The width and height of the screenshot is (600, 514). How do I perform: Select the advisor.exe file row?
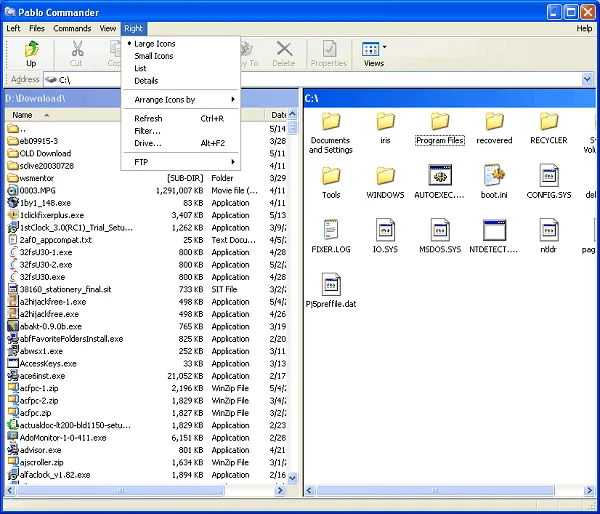145,450
